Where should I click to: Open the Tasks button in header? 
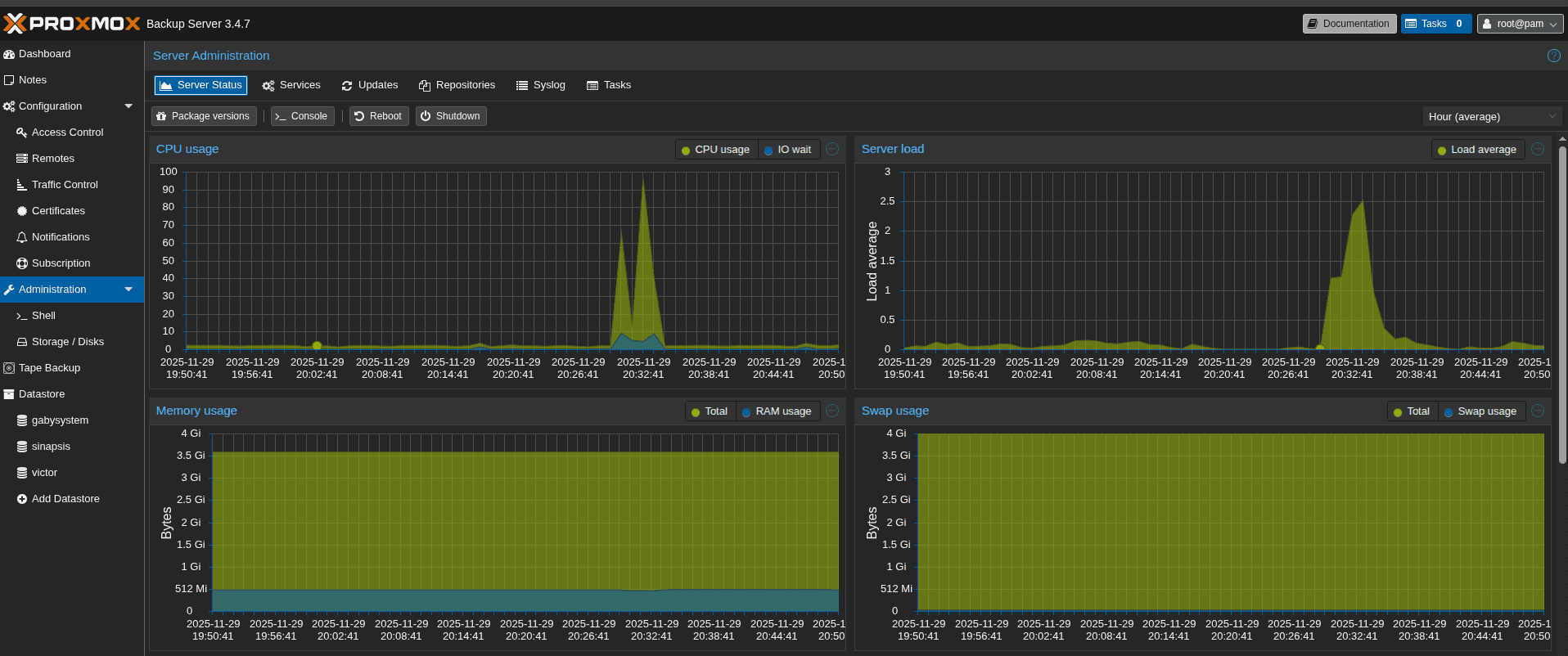(x=1436, y=24)
